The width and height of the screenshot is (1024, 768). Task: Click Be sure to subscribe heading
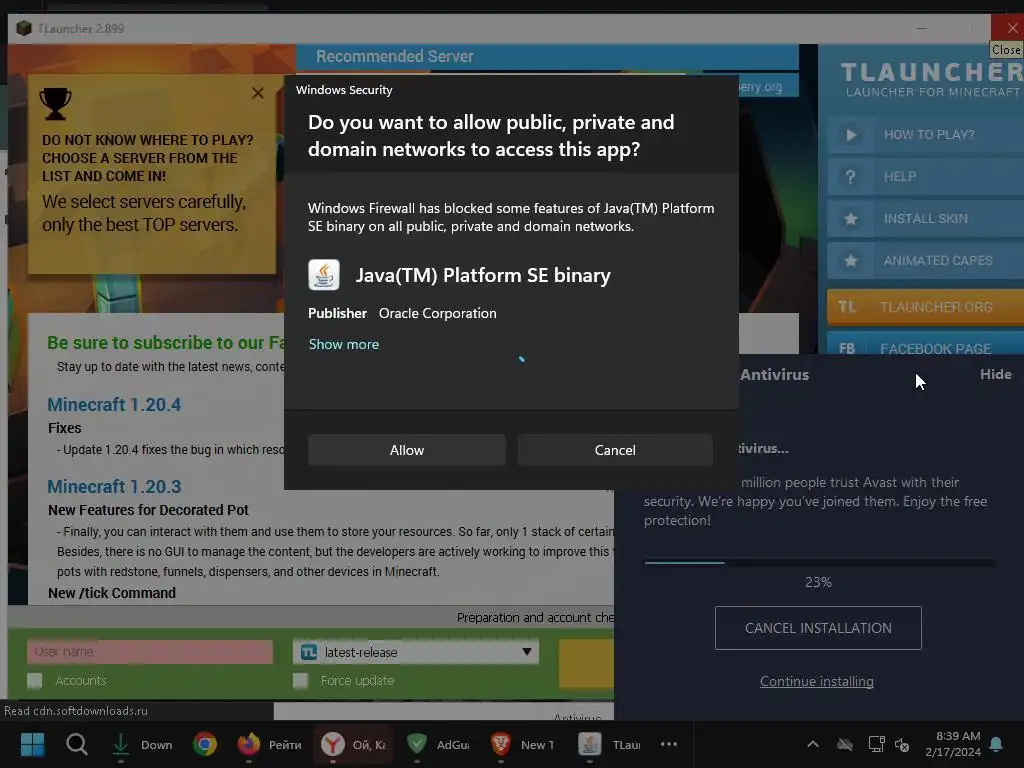click(x=165, y=343)
